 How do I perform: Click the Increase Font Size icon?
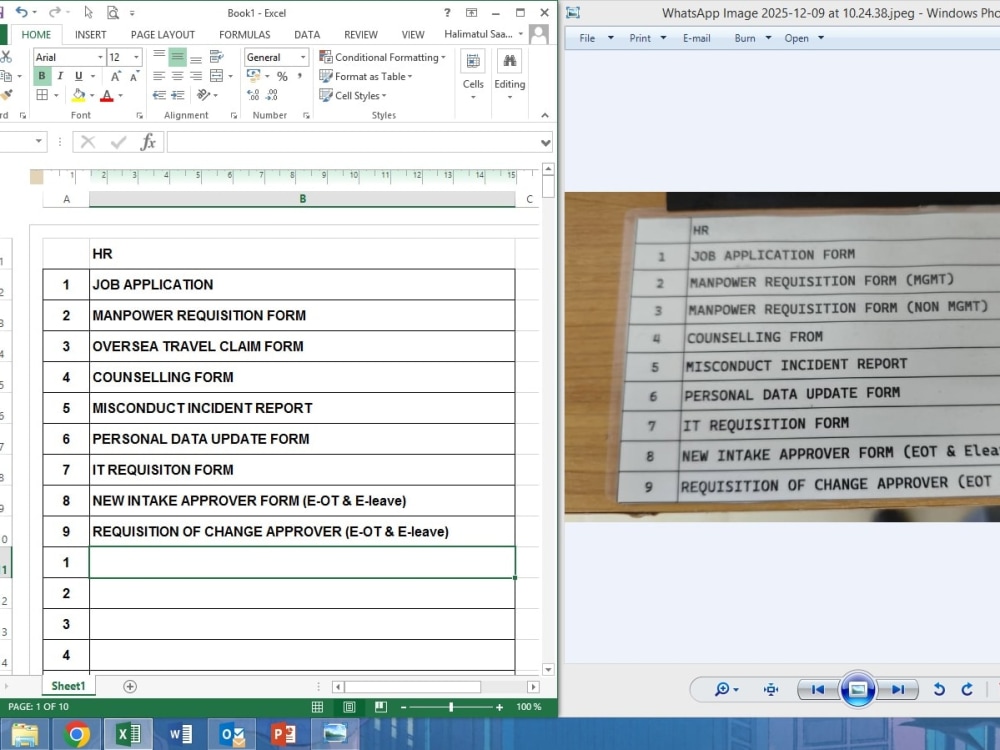pyautogui.click(x=115, y=76)
